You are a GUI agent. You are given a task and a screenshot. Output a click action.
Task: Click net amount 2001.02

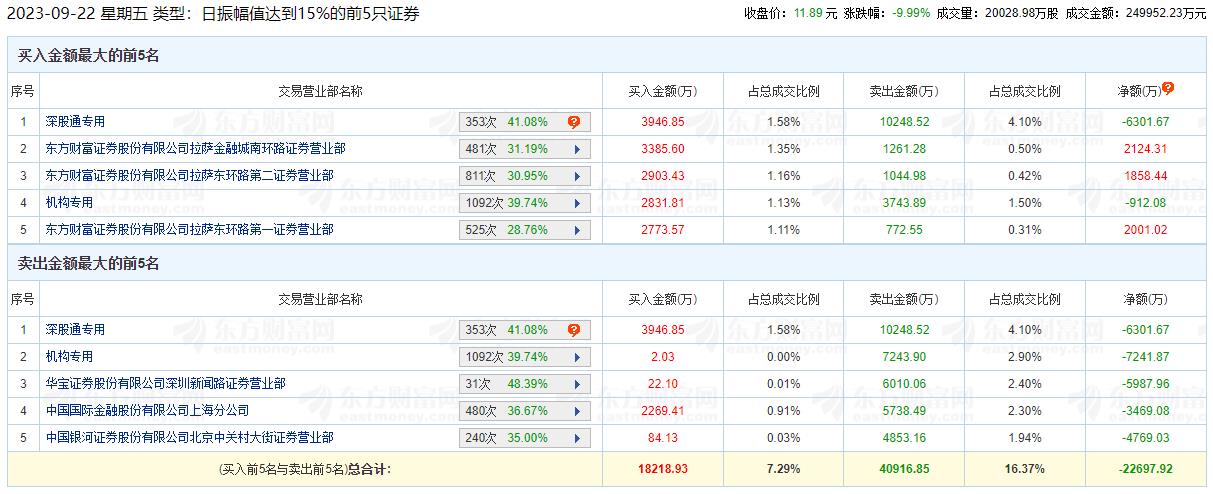1145,230
